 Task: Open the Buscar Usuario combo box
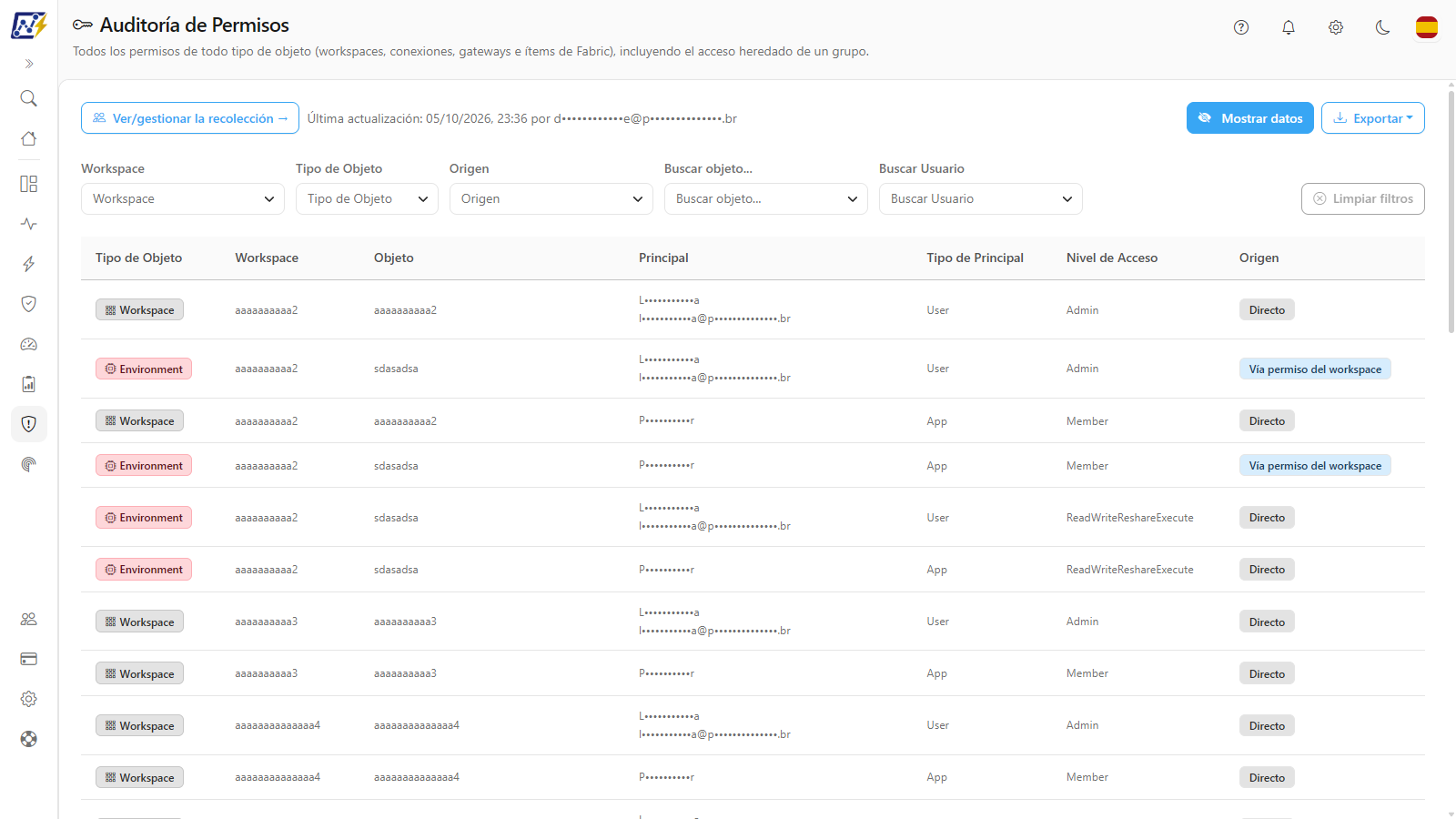[981, 199]
